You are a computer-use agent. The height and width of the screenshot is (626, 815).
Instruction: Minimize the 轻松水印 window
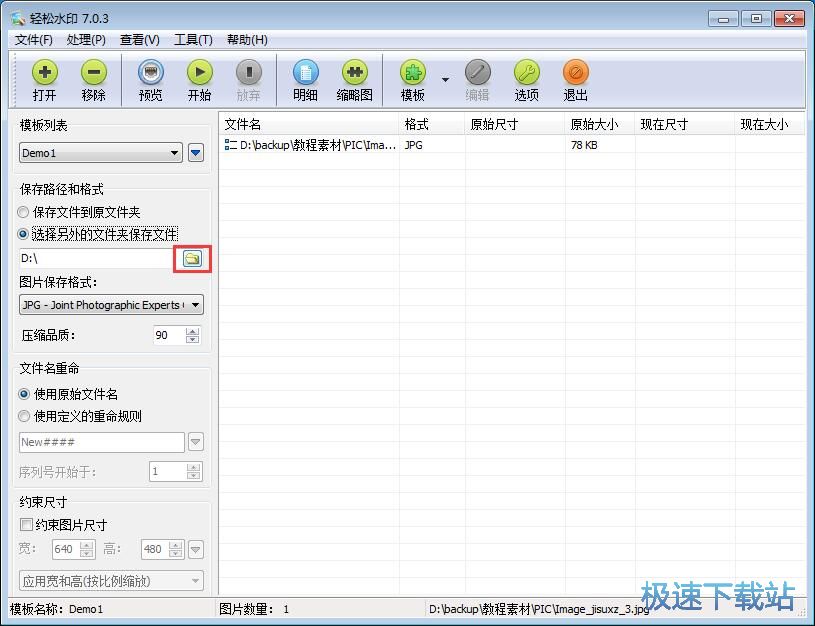[723, 19]
